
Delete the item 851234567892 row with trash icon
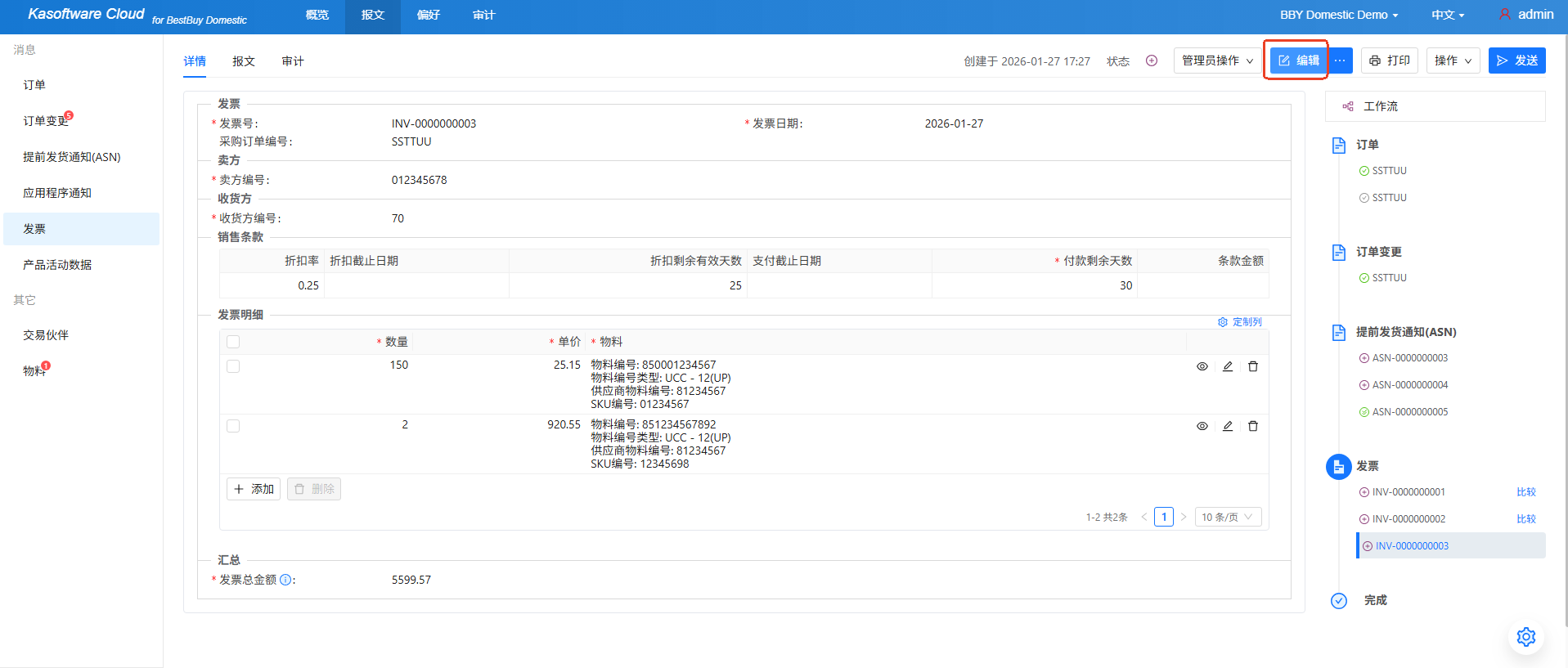1253,426
